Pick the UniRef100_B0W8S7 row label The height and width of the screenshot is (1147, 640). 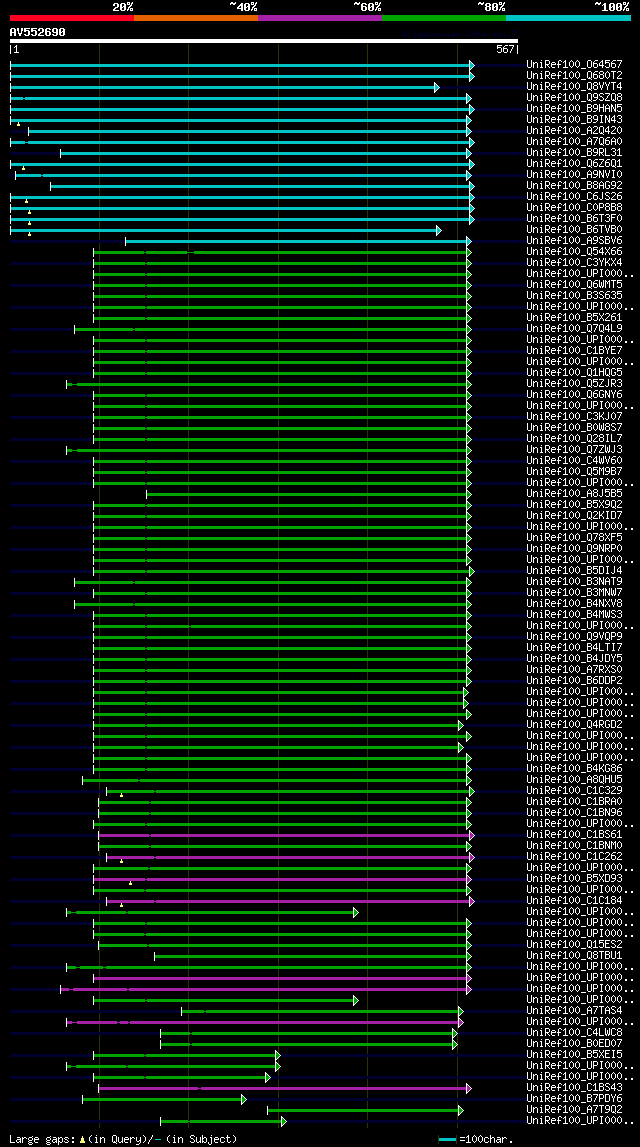coord(574,427)
